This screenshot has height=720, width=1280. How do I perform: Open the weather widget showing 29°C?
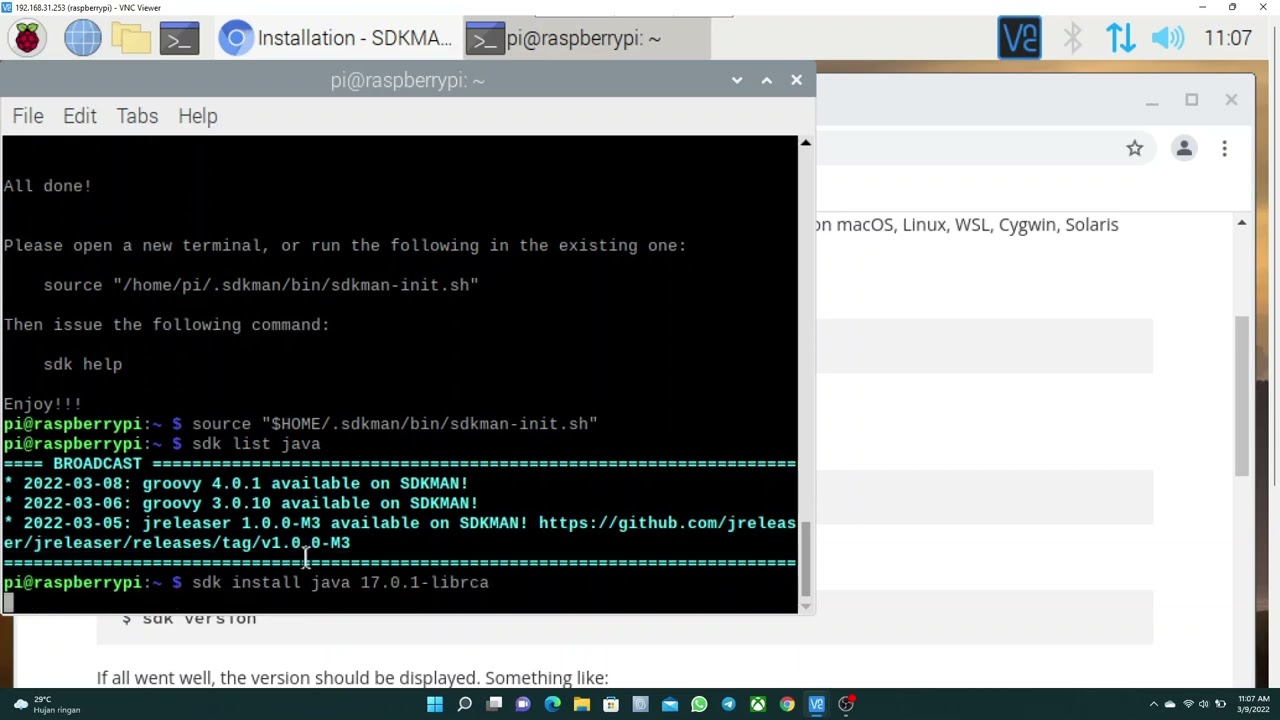(48, 704)
